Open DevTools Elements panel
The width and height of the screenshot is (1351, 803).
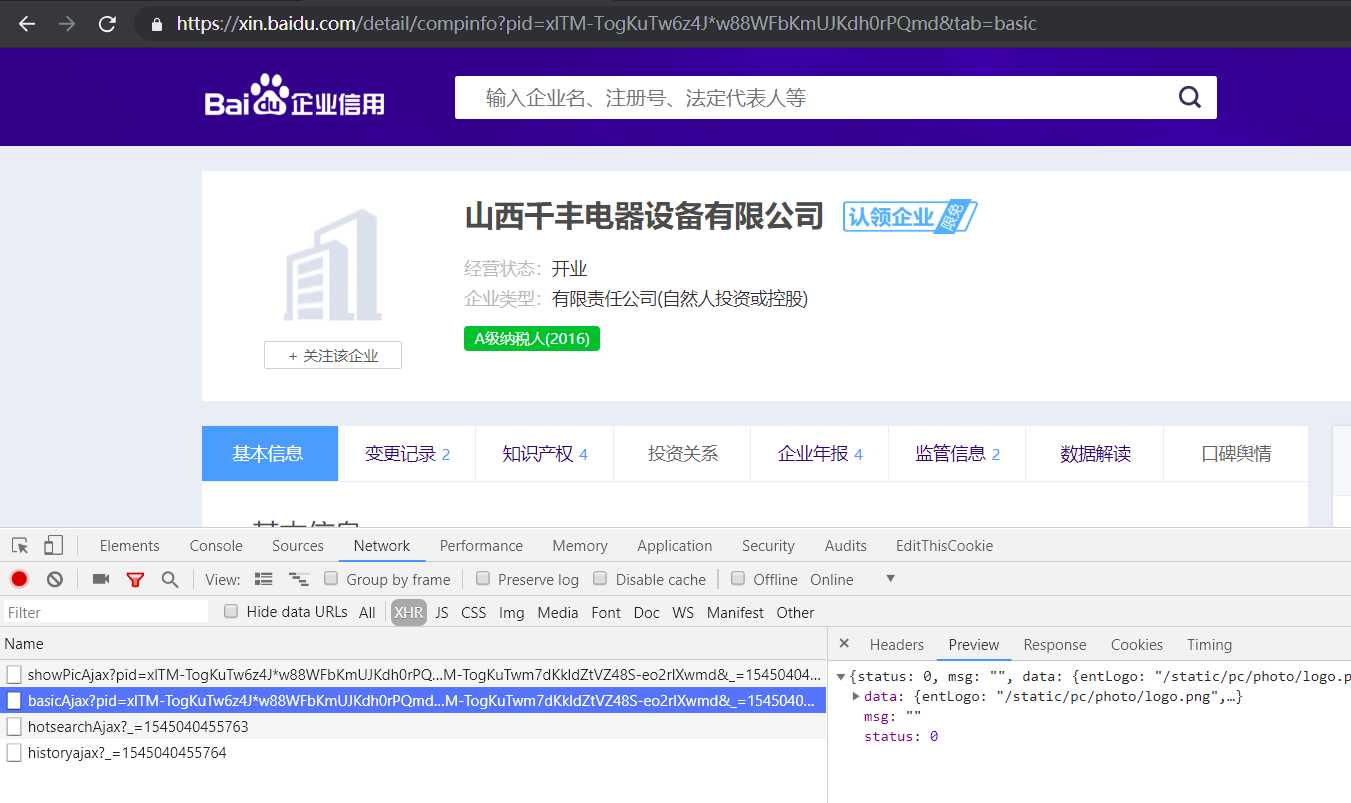[129, 545]
